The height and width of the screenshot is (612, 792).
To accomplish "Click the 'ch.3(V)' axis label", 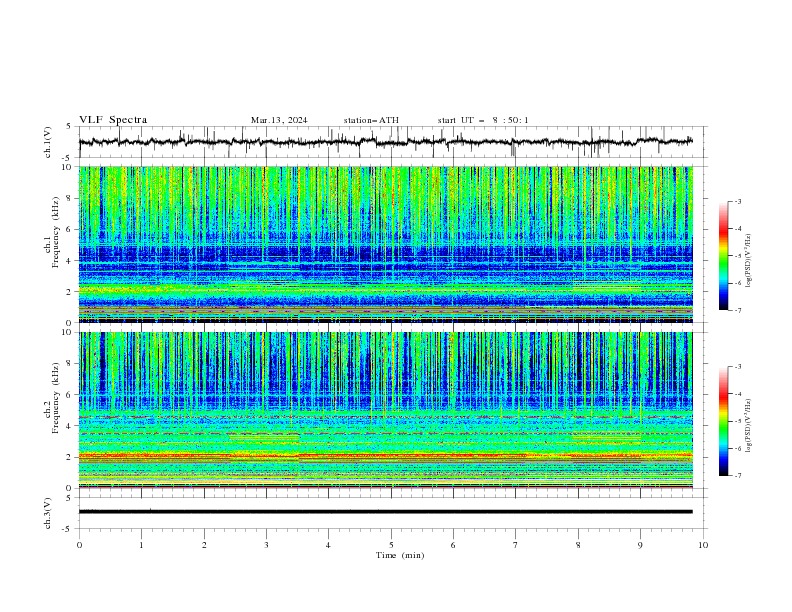I will (x=48, y=513).
